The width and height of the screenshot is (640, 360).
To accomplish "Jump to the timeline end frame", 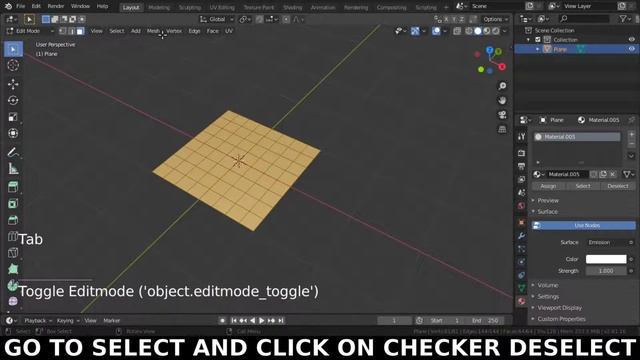I will pos(281,321).
